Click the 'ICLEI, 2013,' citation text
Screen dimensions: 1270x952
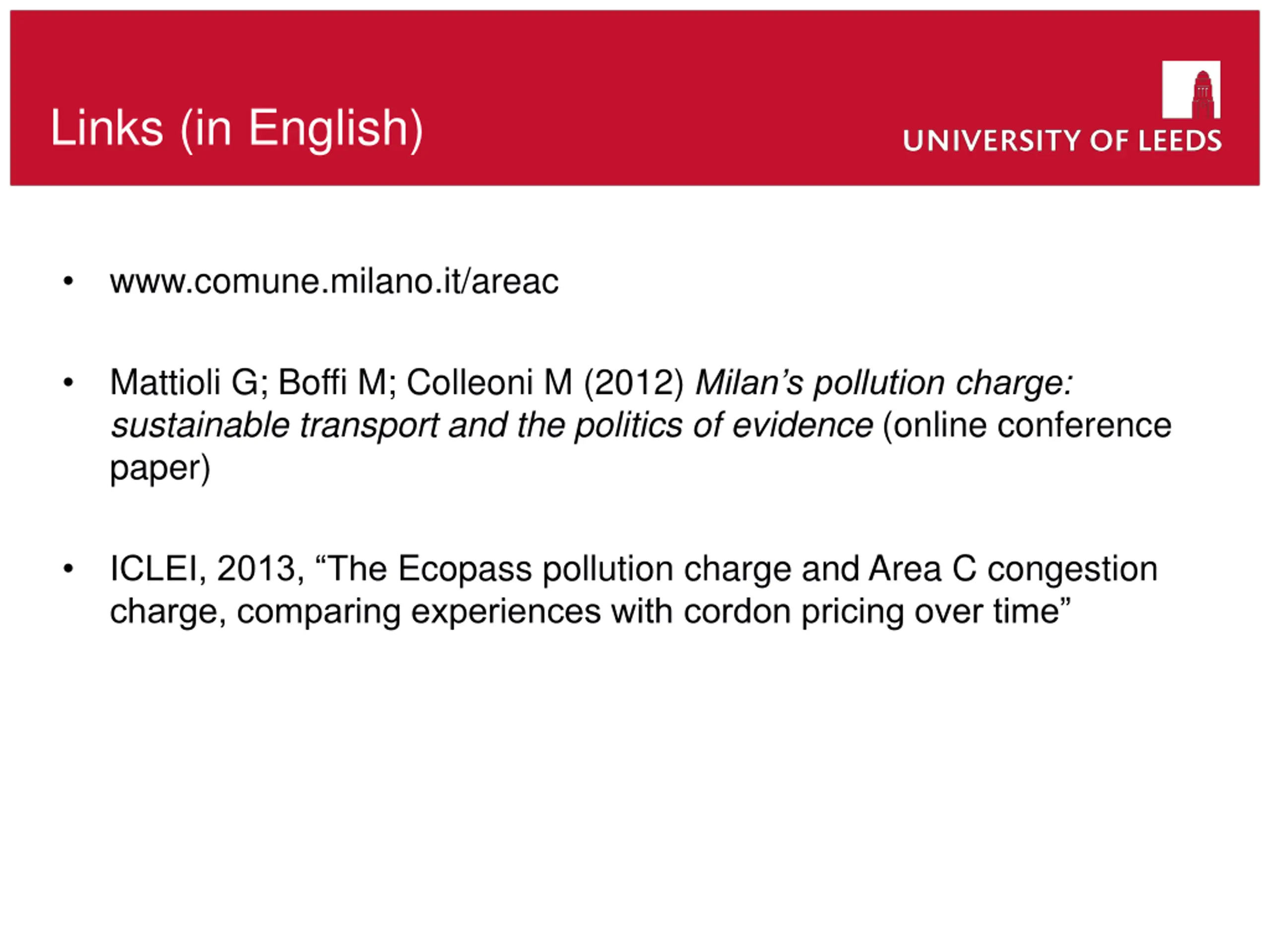tap(207, 569)
